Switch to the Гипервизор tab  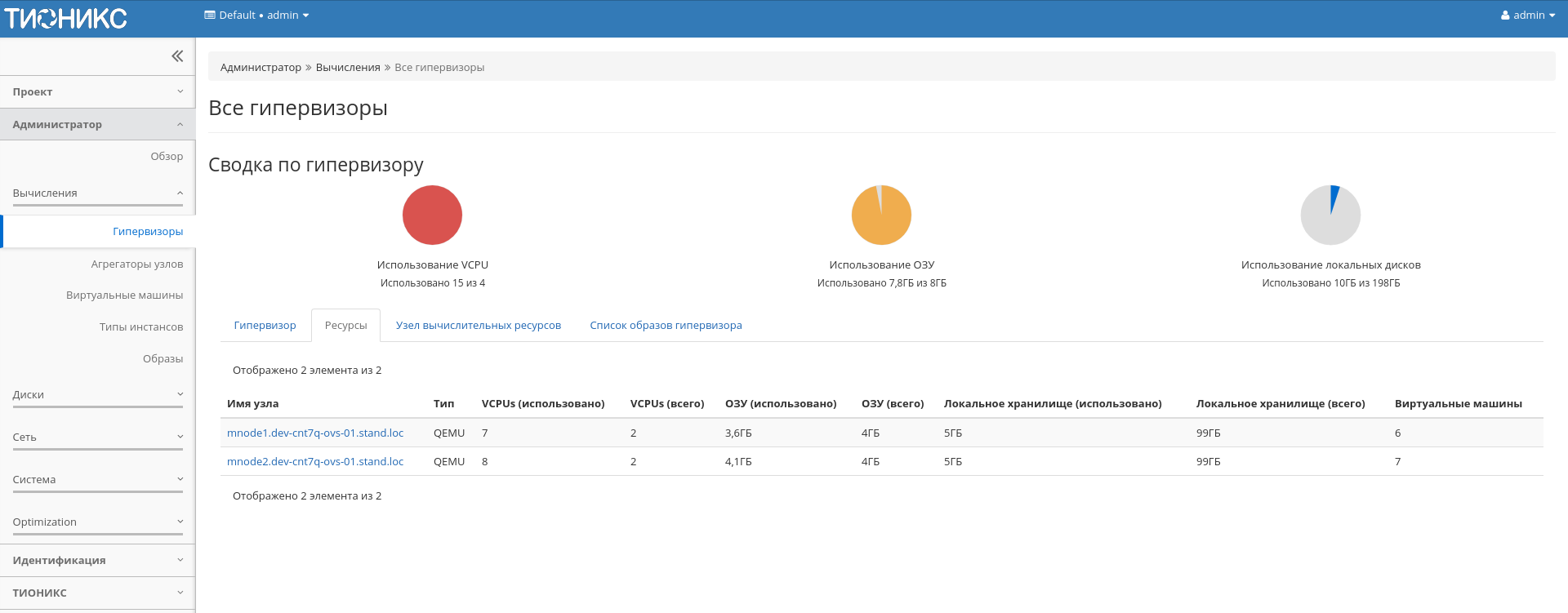coord(265,326)
